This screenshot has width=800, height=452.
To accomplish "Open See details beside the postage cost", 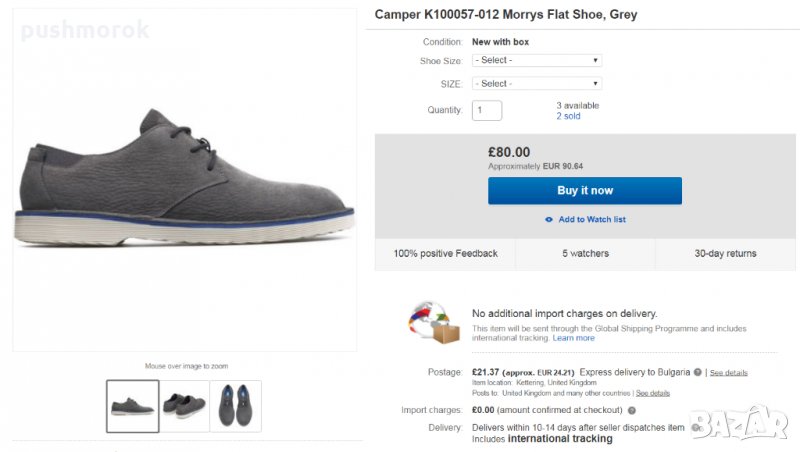I will [x=729, y=372].
